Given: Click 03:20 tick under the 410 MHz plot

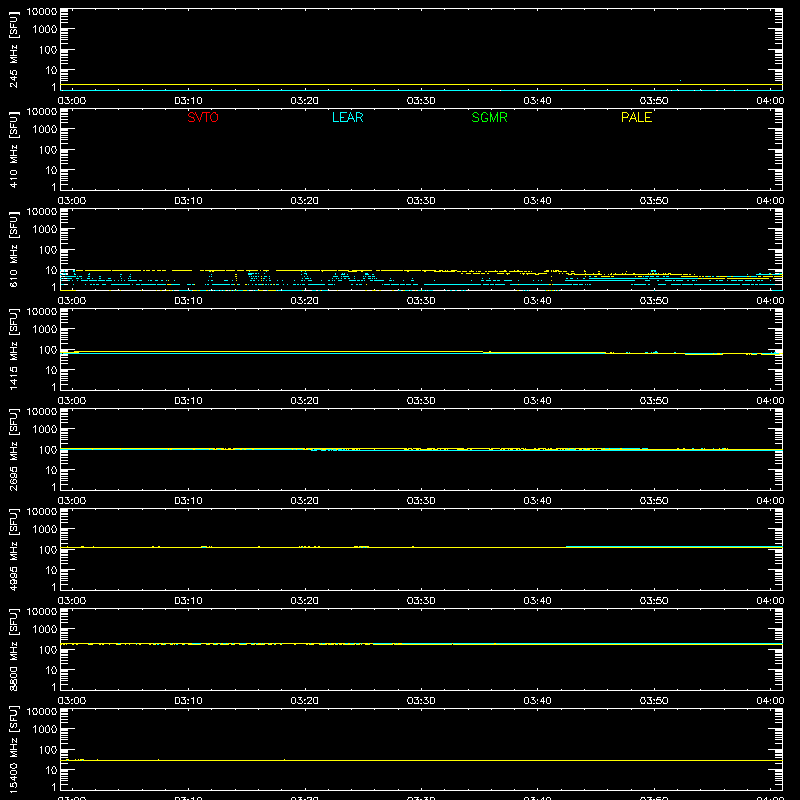Looking at the screenshot, I should (x=305, y=201).
